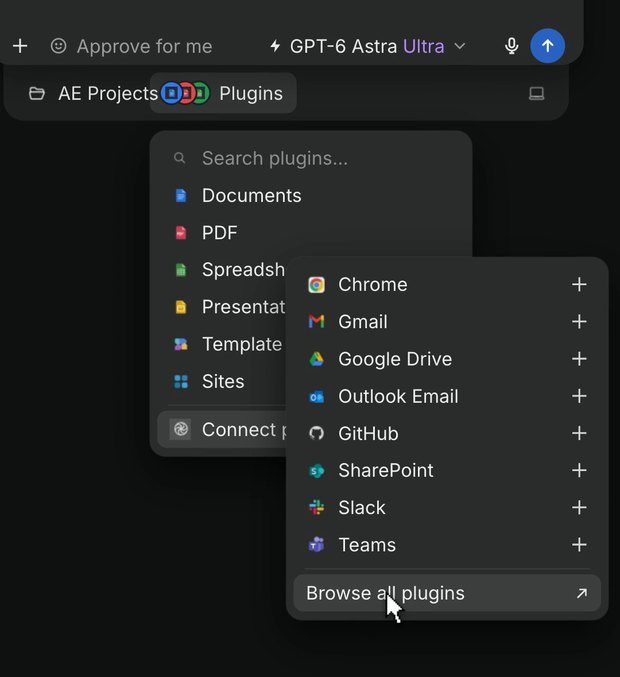Click the Slack logo icon
This screenshot has width=620, height=677.
pos(316,507)
